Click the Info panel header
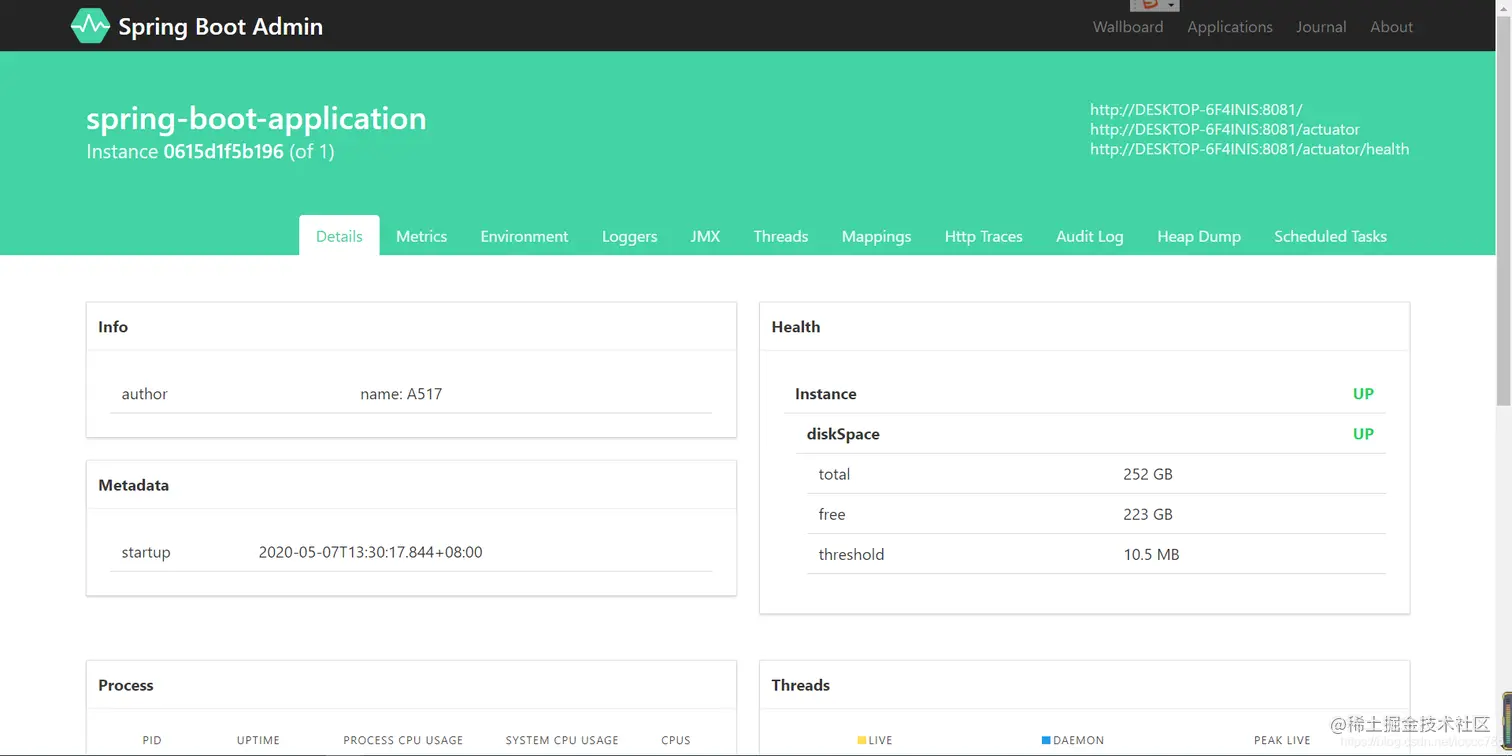1512x756 pixels. tap(411, 327)
